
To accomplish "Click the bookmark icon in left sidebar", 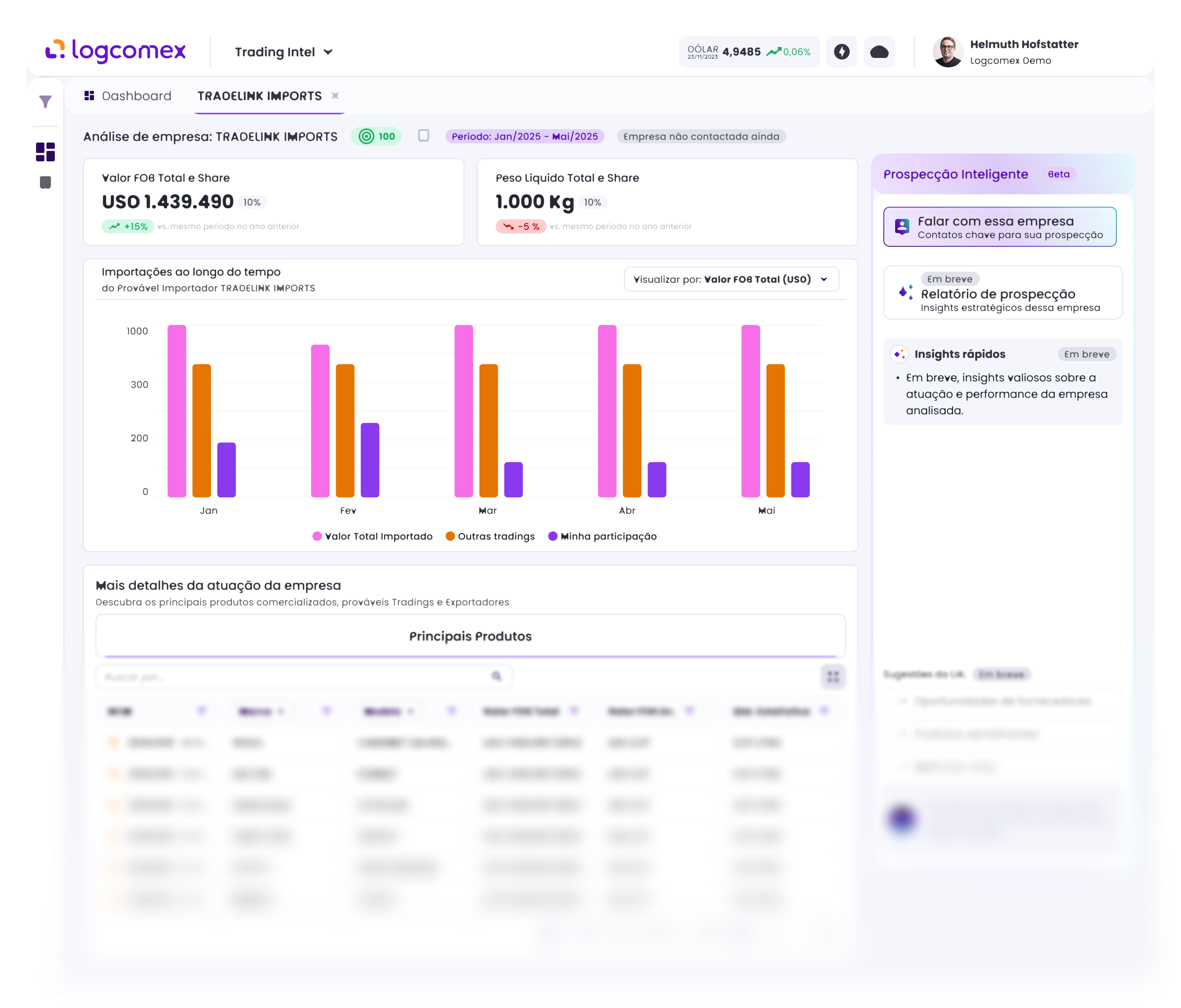I will [45, 182].
